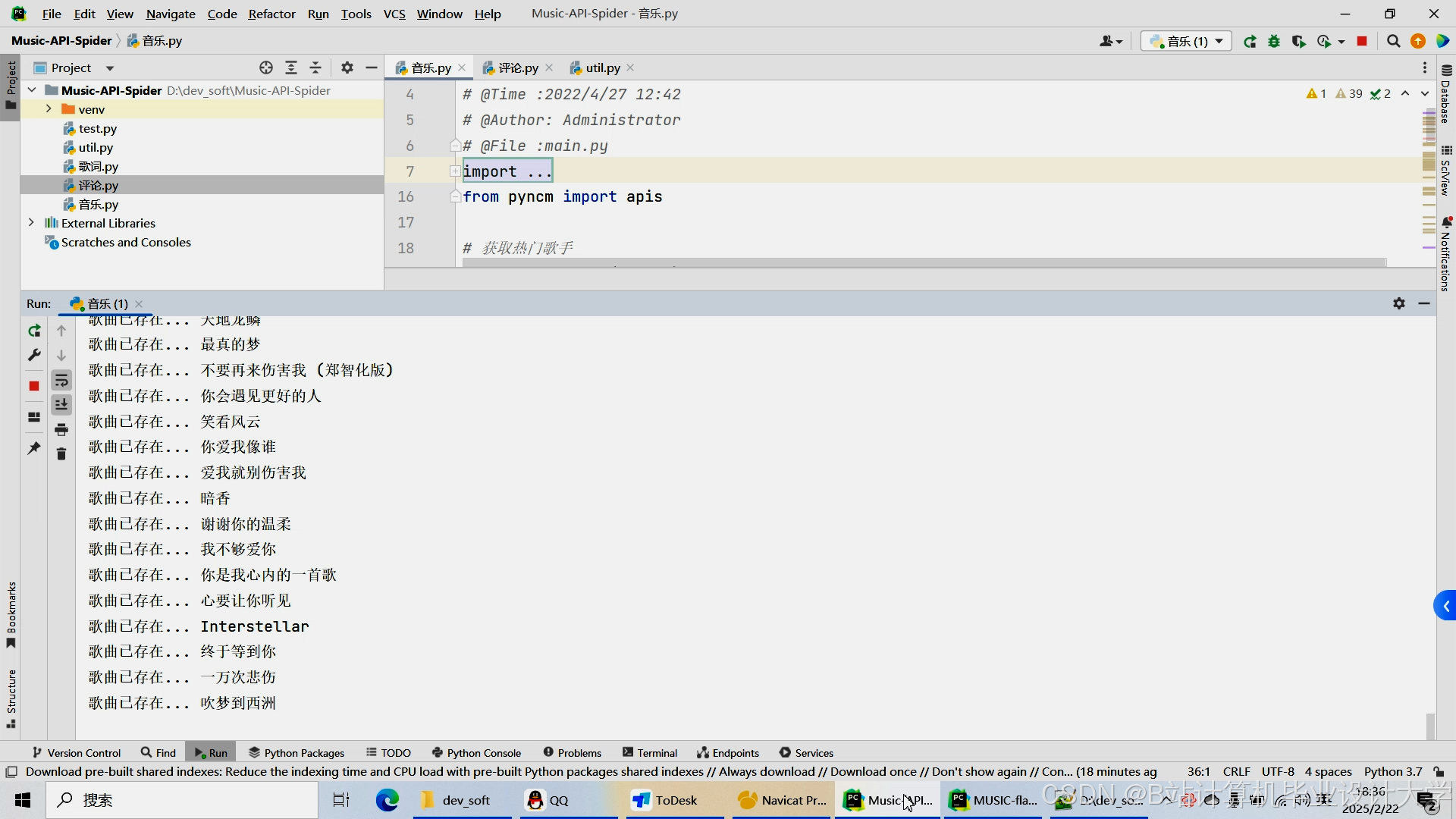The height and width of the screenshot is (819, 1456).
Task: Open Search Everywhere magnifier icon
Action: point(1393,42)
